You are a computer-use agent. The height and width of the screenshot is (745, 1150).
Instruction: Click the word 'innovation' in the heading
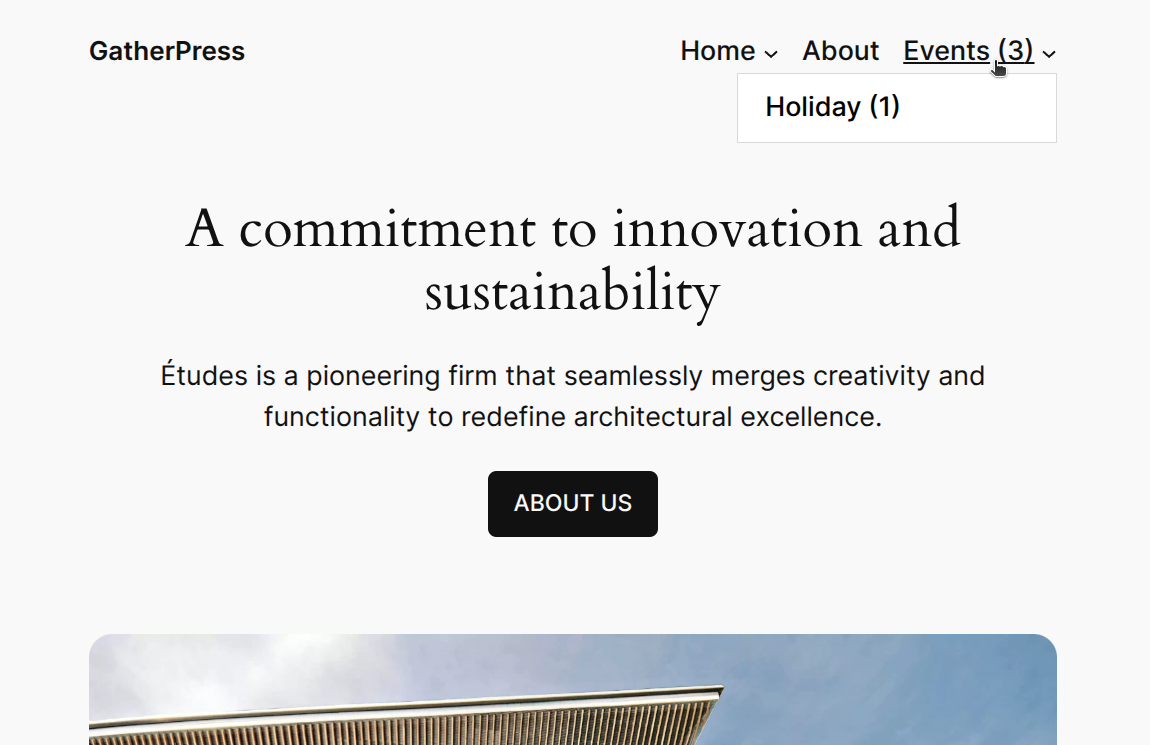(737, 228)
